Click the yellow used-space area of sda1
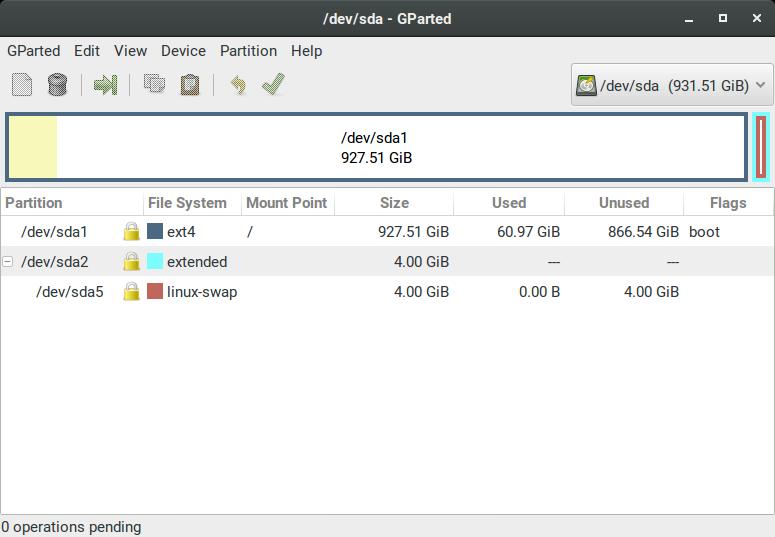775x537 pixels. point(33,147)
